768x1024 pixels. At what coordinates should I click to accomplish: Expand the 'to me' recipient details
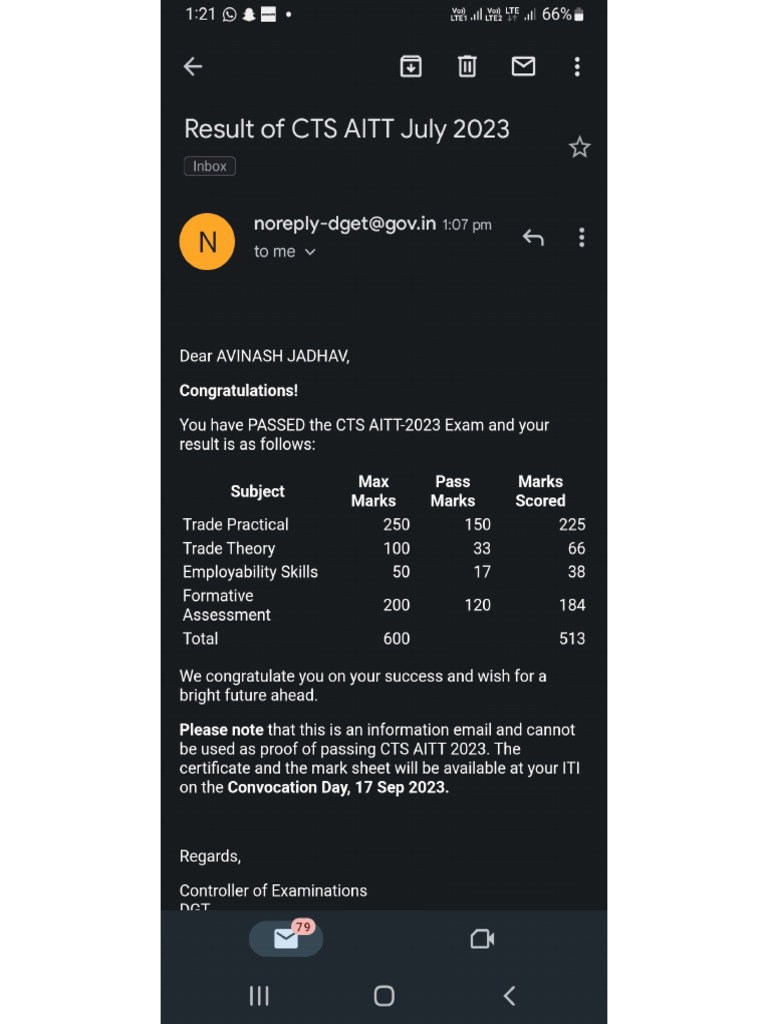pos(285,252)
